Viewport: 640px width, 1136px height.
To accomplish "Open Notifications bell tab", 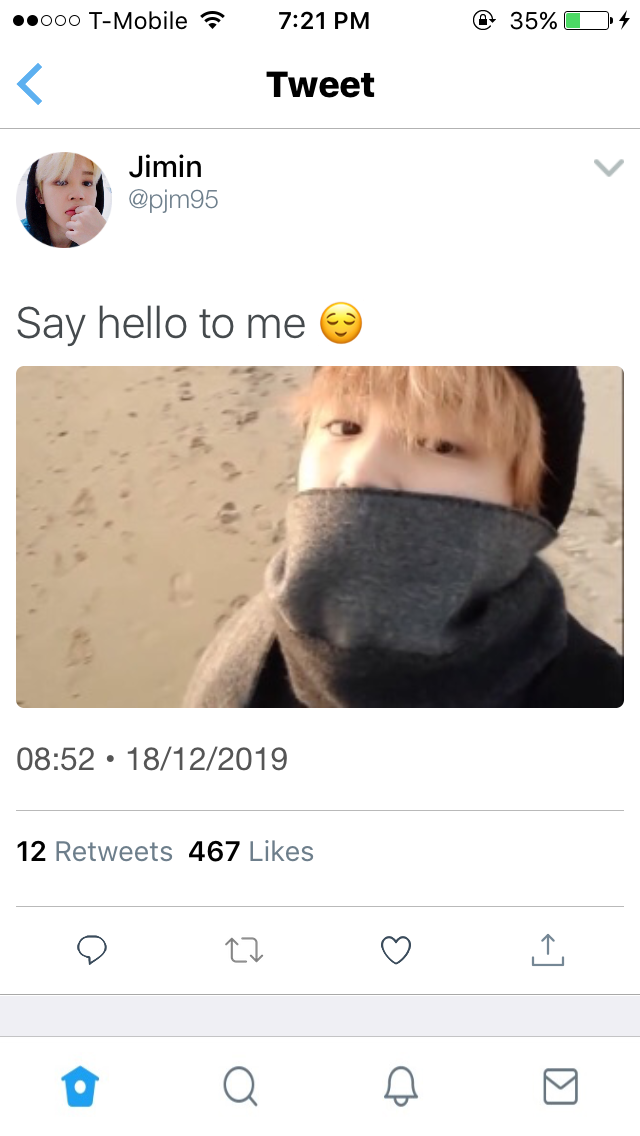I will [400, 1085].
